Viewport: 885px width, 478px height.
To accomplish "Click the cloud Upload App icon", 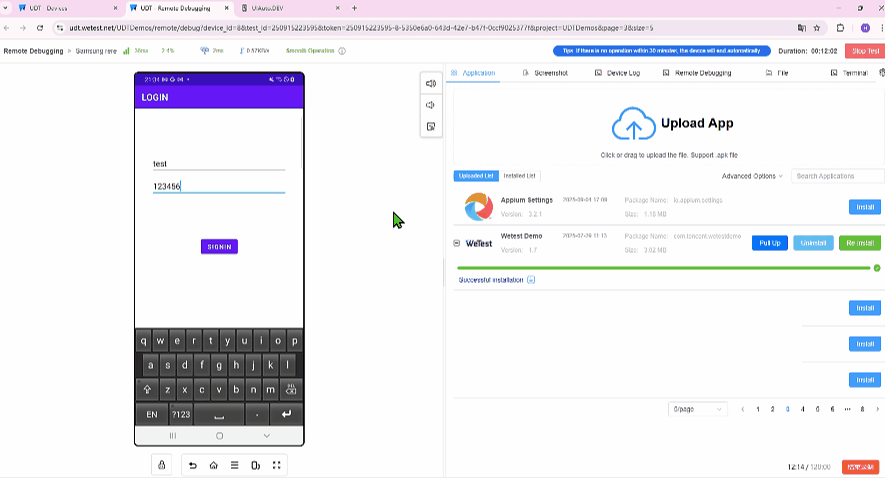I will point(632,125).
